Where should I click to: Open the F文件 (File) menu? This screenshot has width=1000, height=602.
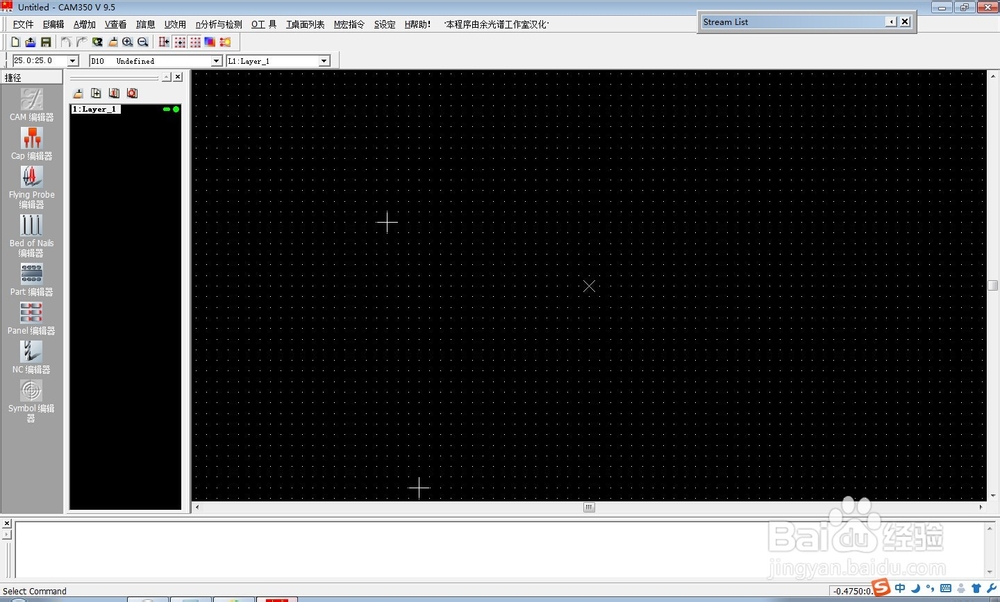pos(23,24)
